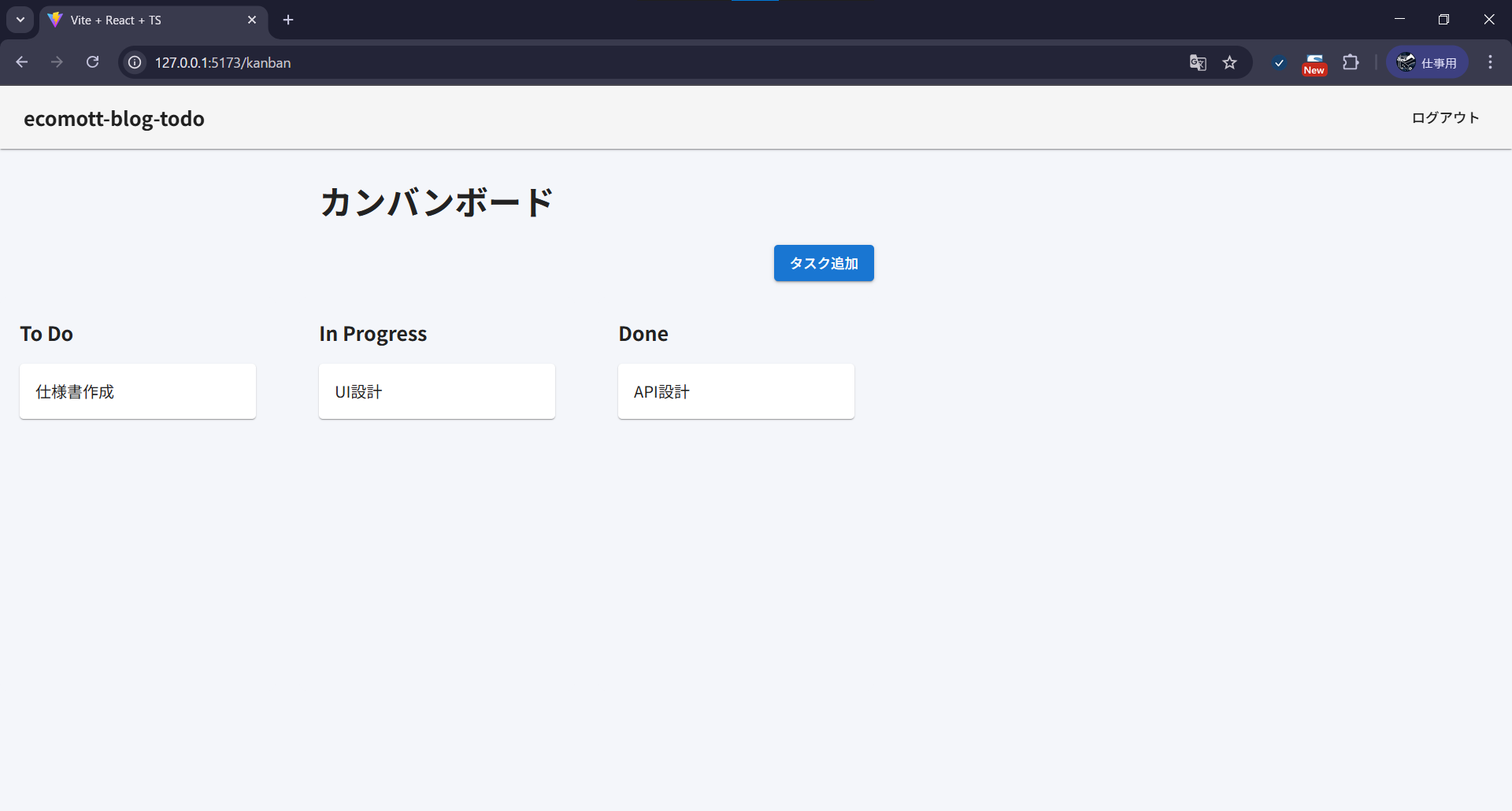The image size is (1512, 811).
Task: Open a new browser tab
Action: pos(288,20)
